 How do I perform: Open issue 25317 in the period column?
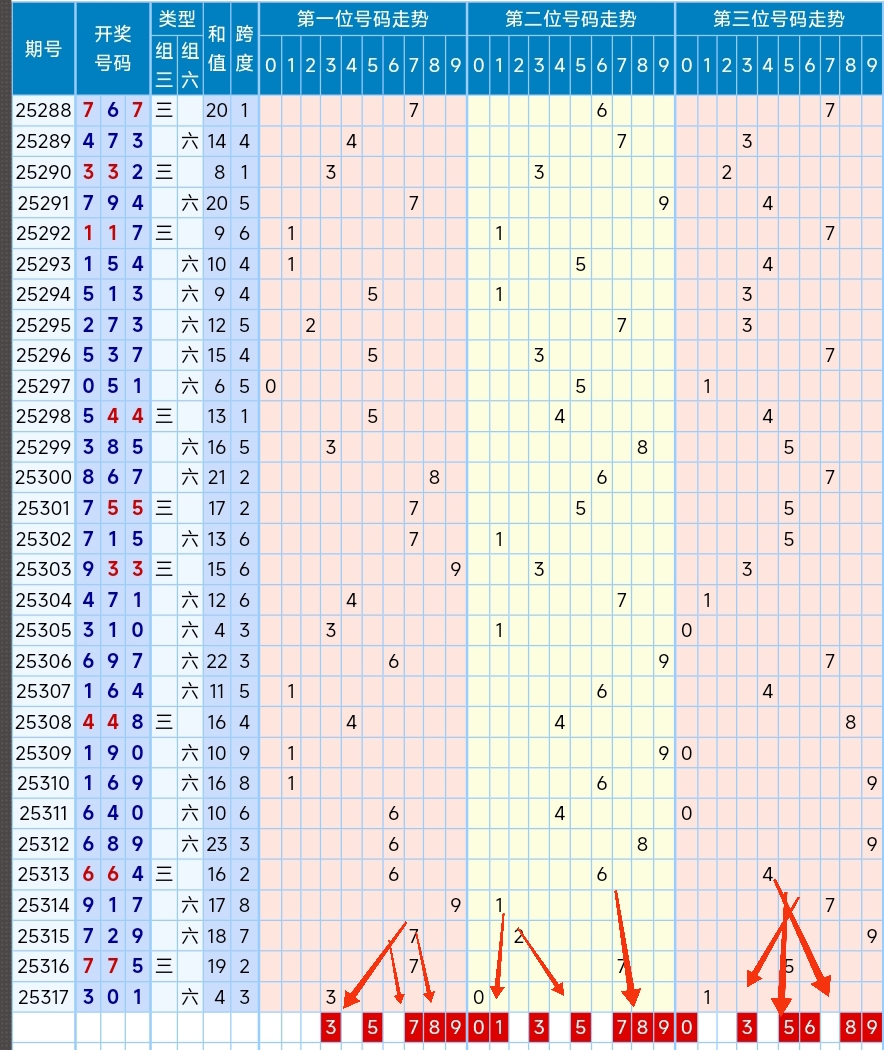43,997
